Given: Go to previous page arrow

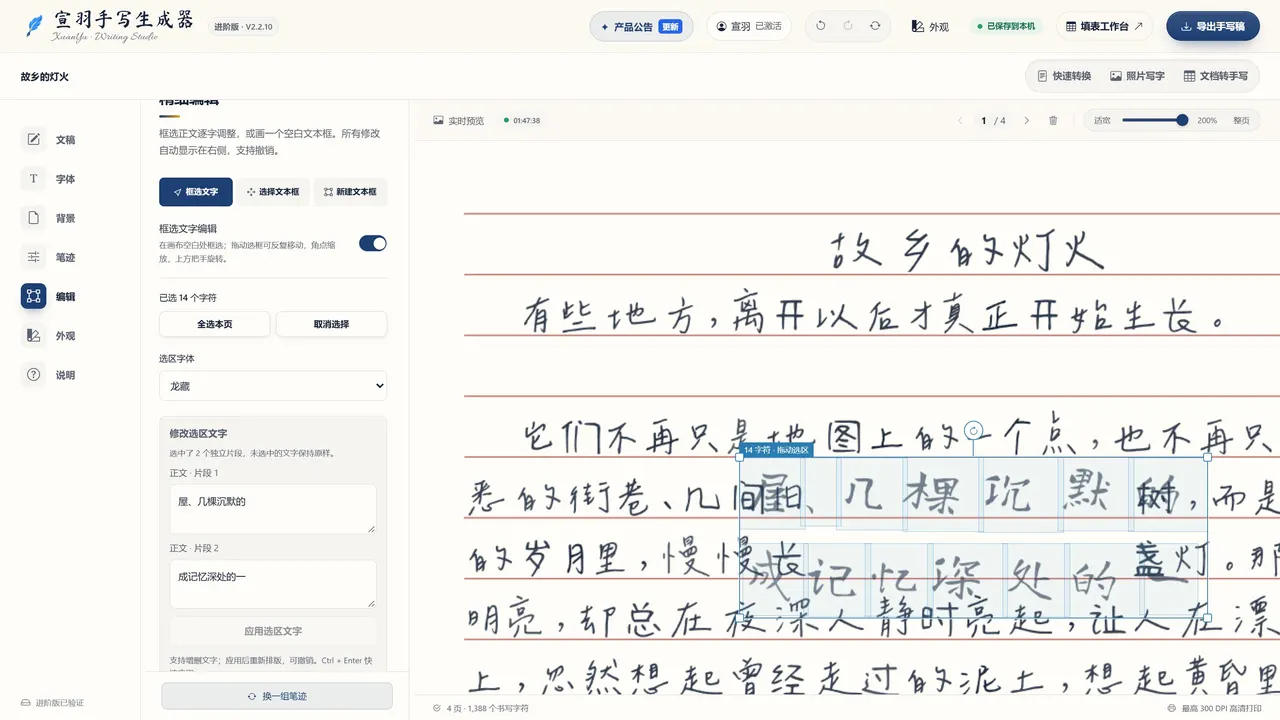Looking at the screenshot, I should coord(960,120).
